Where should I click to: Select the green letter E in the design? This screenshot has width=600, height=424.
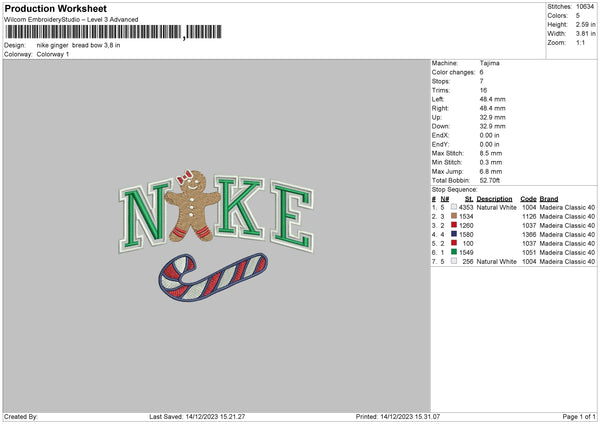pos(292,217)
